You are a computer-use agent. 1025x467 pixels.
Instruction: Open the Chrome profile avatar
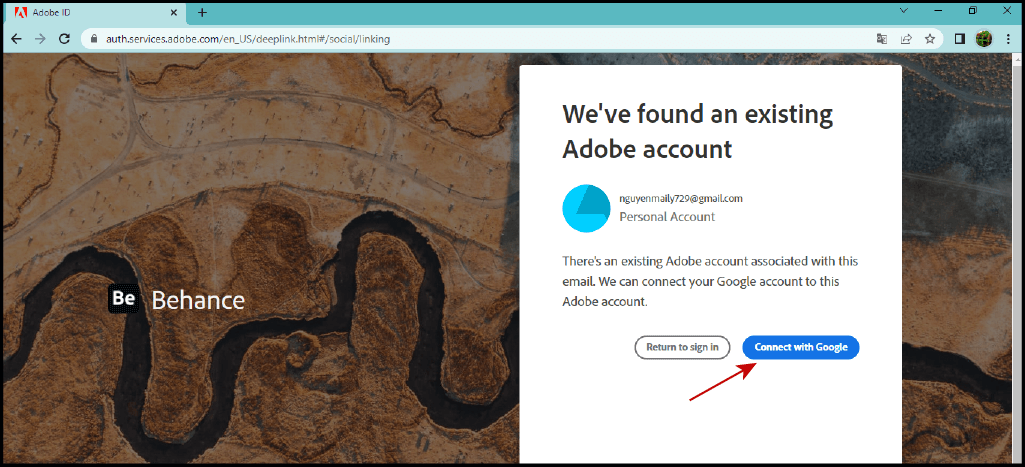click(983, 39)
